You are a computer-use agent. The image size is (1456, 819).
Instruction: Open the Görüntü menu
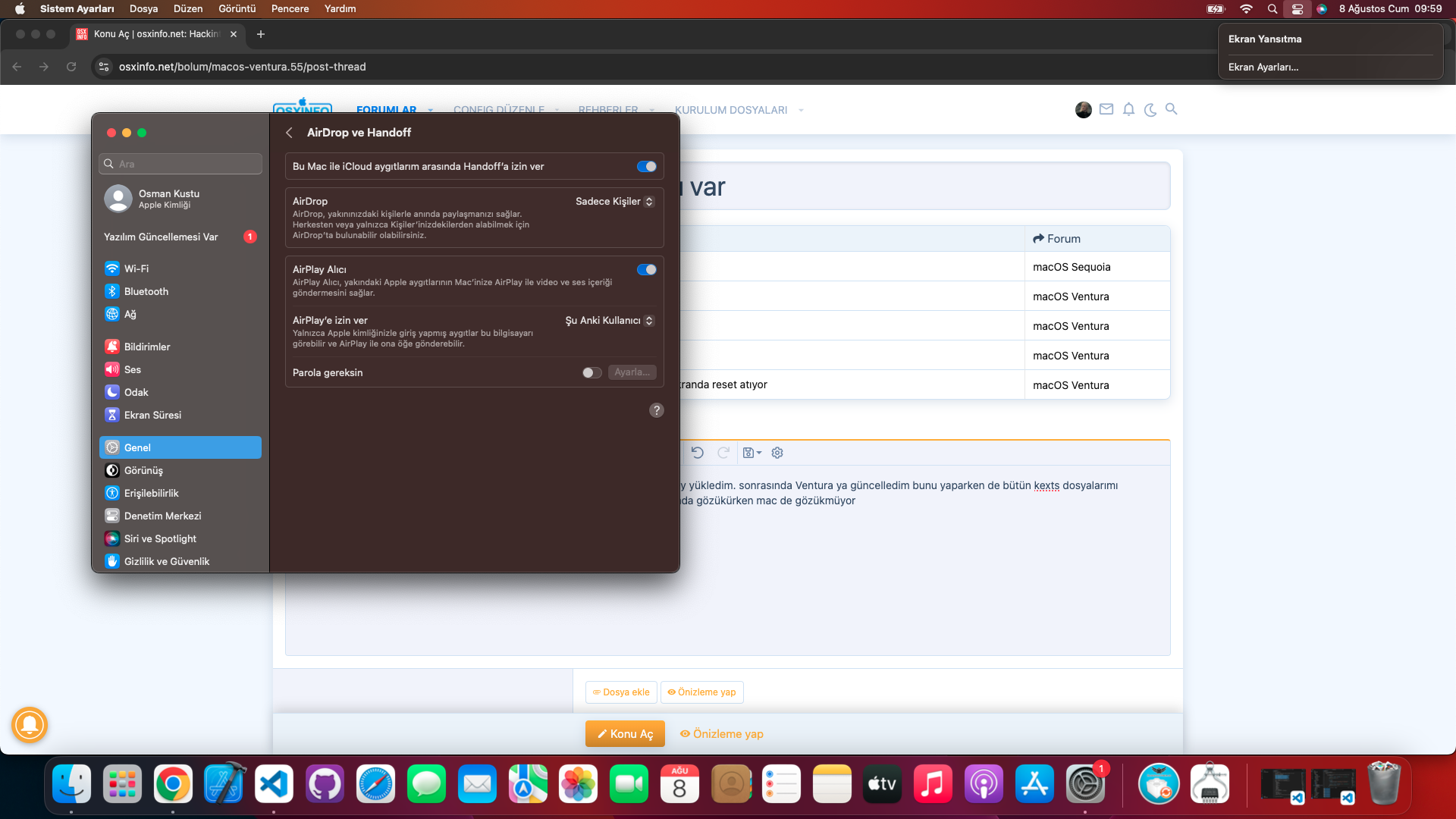[x=237, y=9]
